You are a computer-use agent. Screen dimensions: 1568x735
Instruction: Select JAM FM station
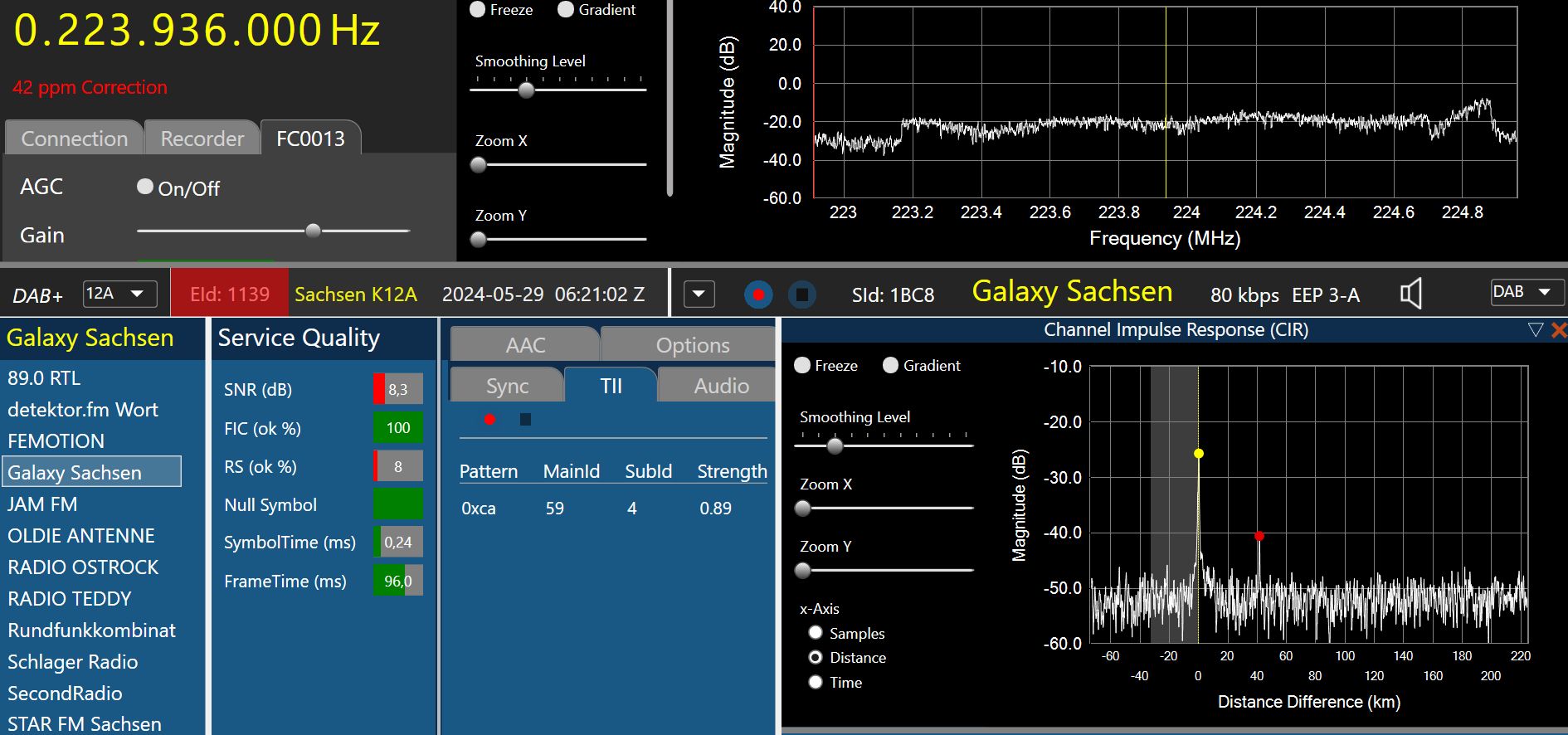(42, 504)
